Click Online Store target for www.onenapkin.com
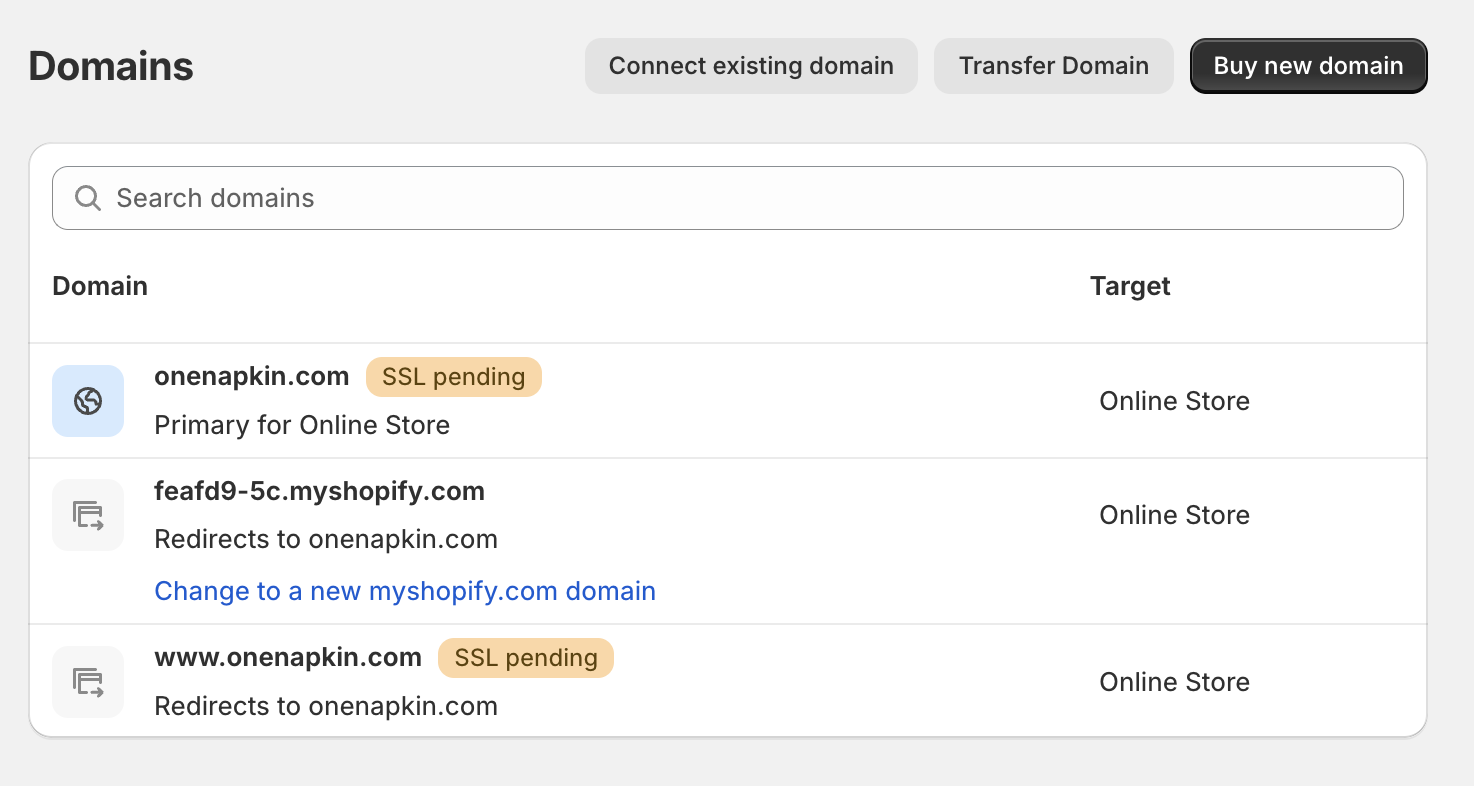This screenshot has height=786, width=1474. point(1174,681)
